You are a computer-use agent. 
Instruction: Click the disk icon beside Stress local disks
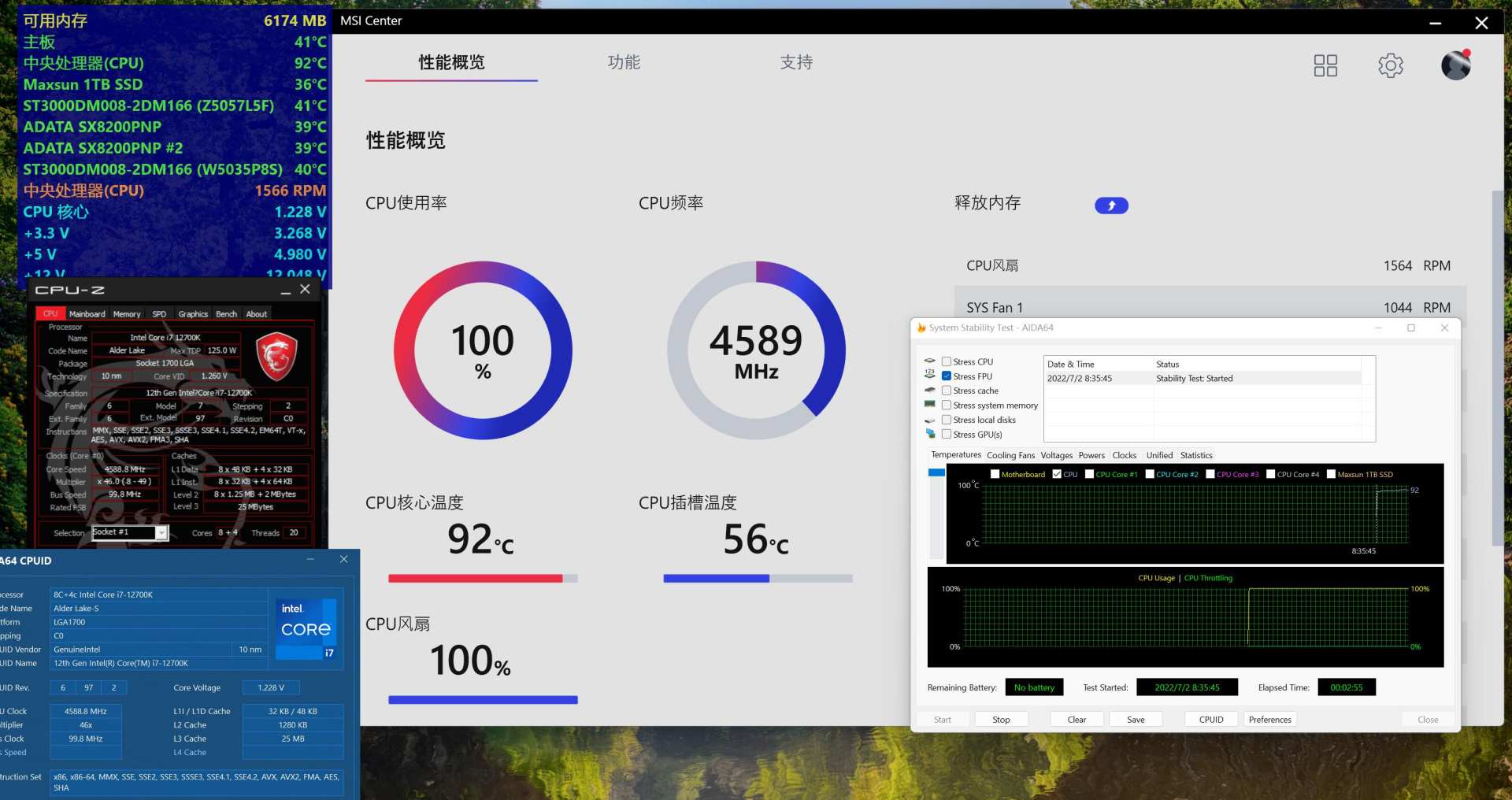[930, 420]
